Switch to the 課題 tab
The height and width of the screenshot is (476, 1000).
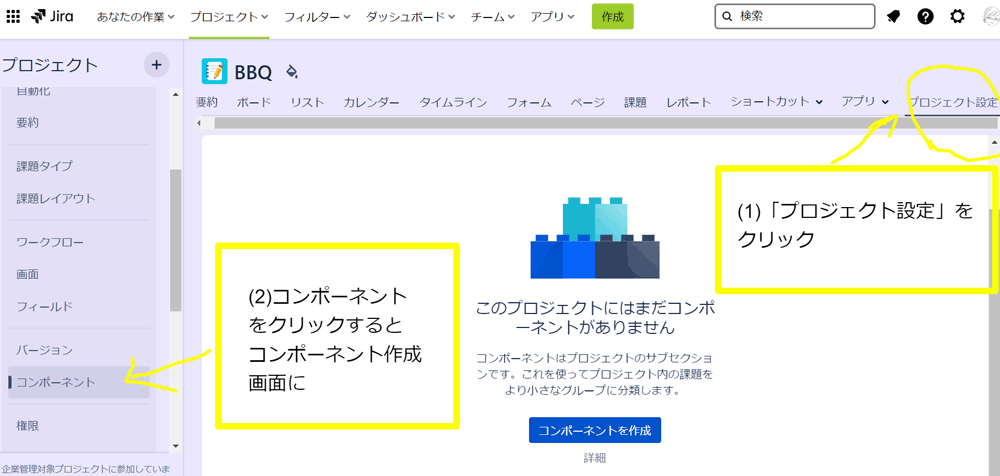[x=635, y=102]
